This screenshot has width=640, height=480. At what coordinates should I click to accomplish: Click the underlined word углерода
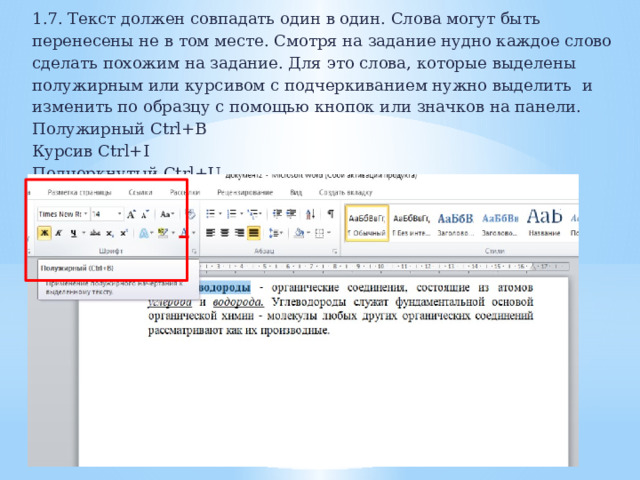170,302
